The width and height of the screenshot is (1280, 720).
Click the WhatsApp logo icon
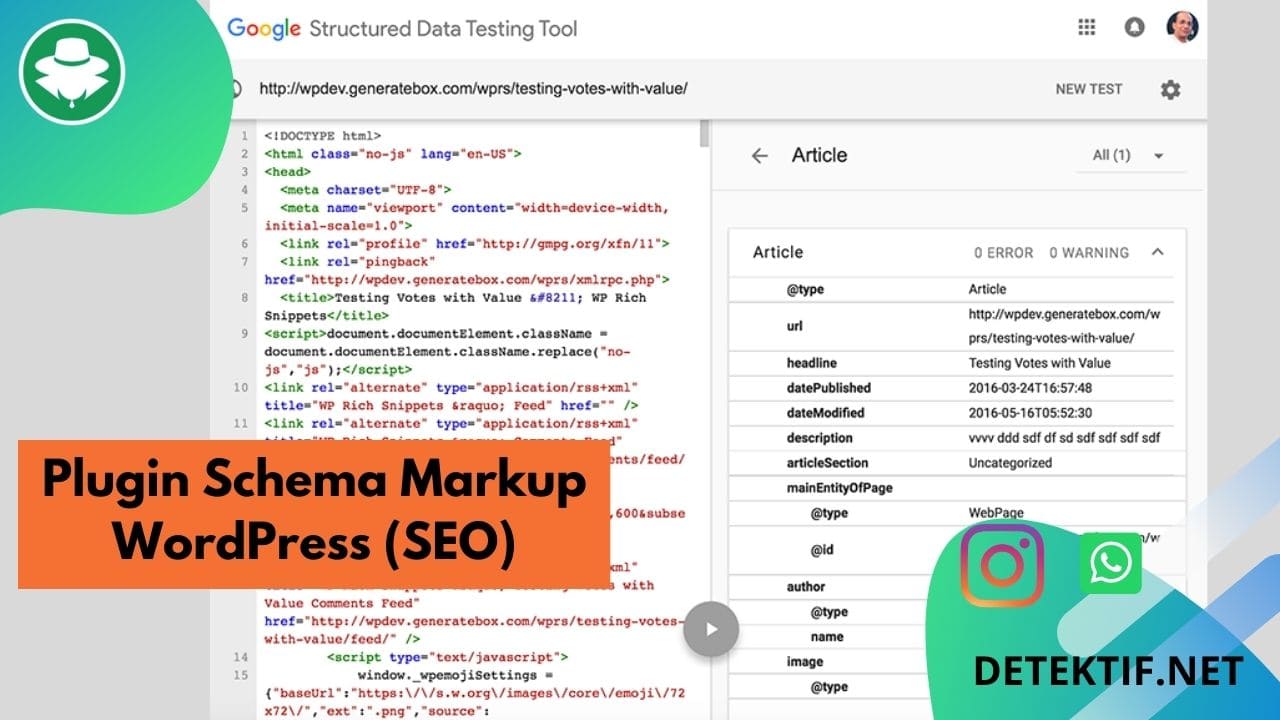tap(1110, 563)
